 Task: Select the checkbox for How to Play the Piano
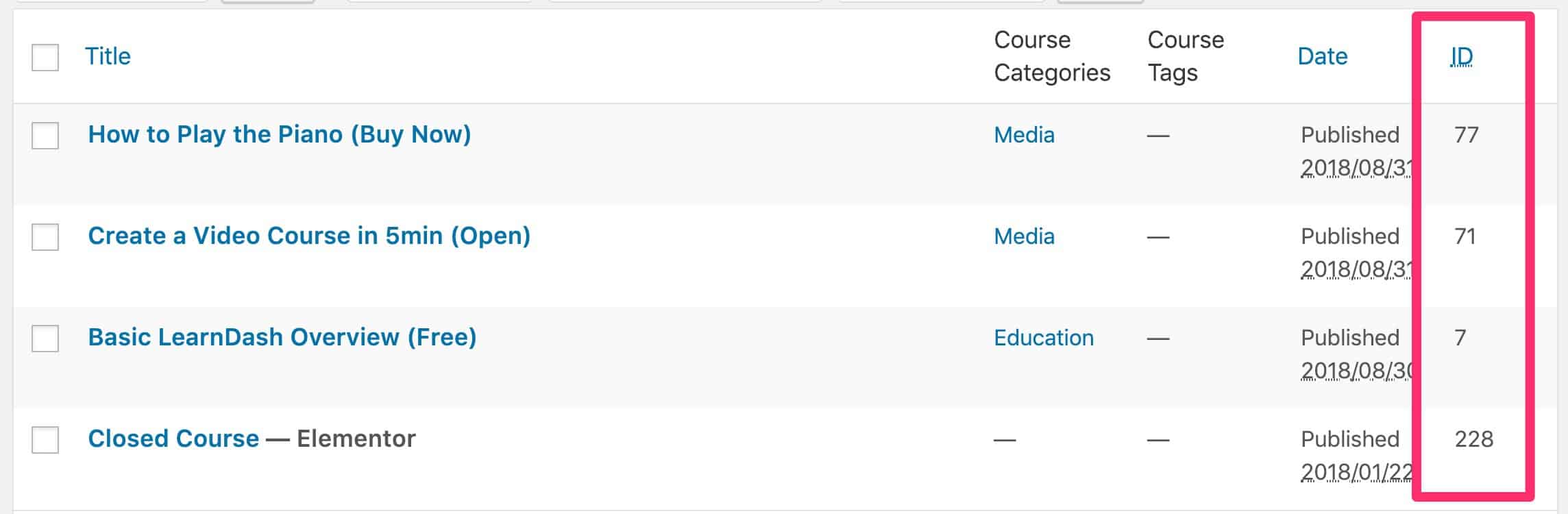pyautogui.click(x=45, y=135)
